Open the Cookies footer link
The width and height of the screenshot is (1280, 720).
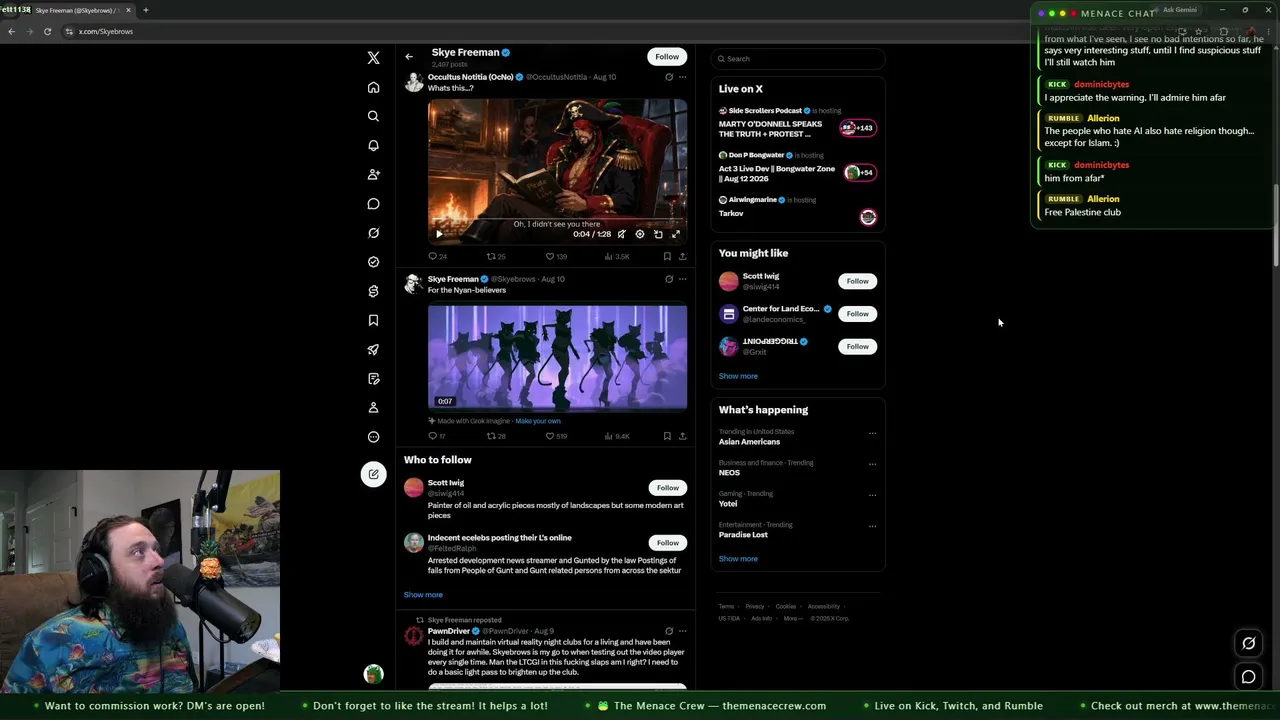click(786, 606)
